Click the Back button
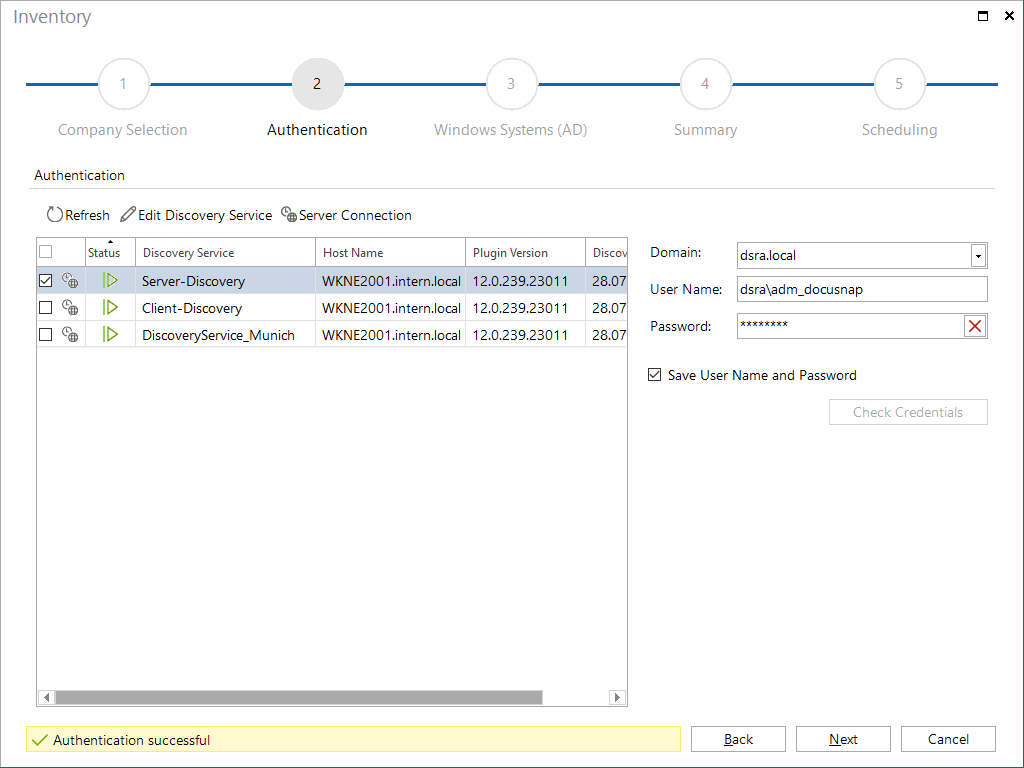1024x768 pixels. pos(738,739)
